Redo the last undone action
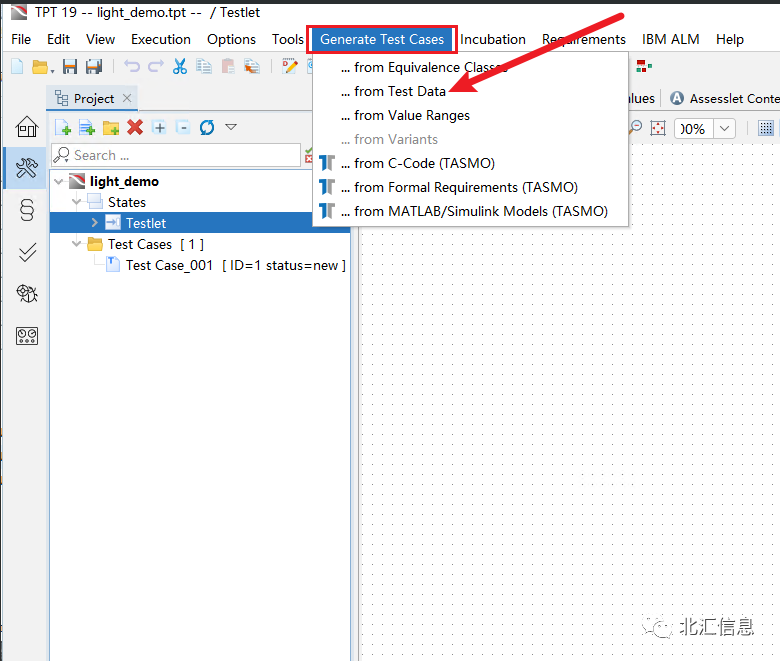The height and width of the screenshot is (661, 780). [x=156, y=66]
